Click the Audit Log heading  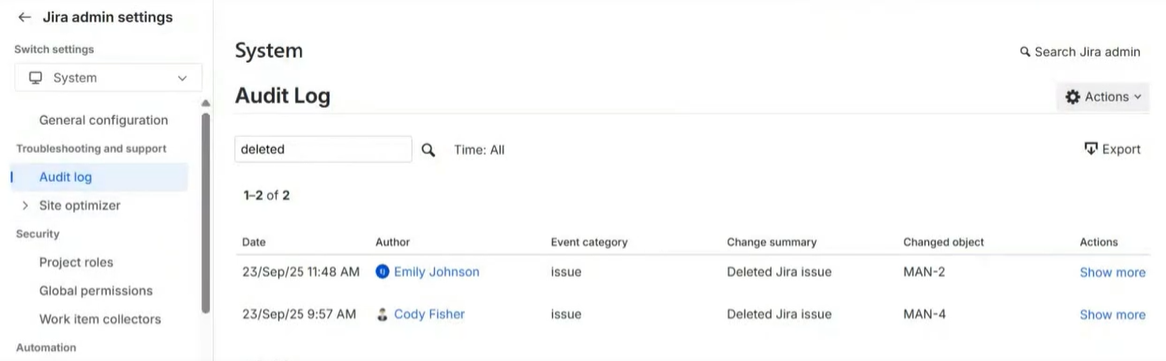283,96
